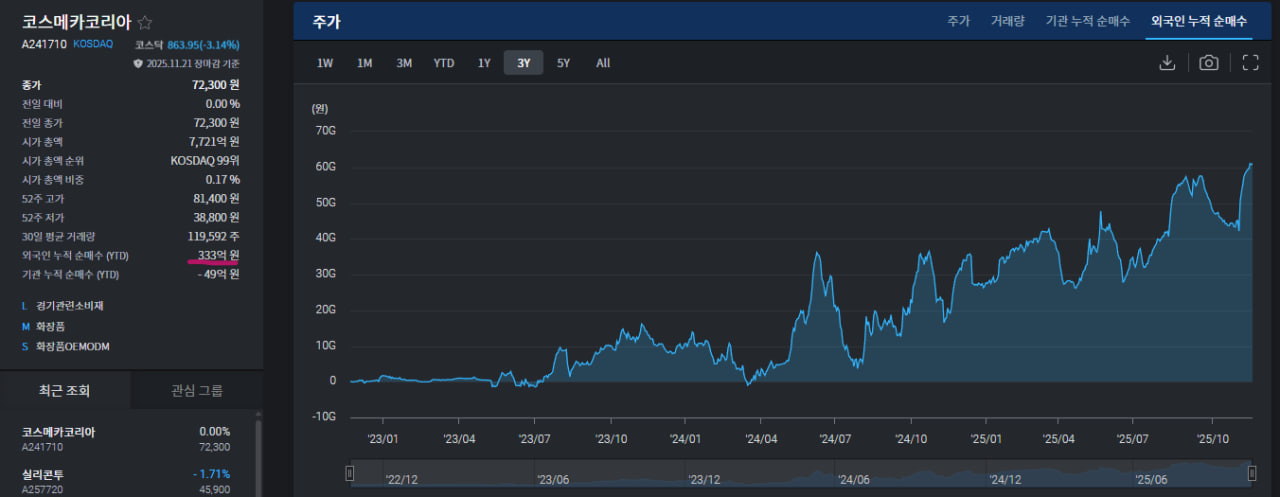Select the 1Y time range
This screenshot has height=497, width=1280.
pyautogui.click(x=484, y=63)
